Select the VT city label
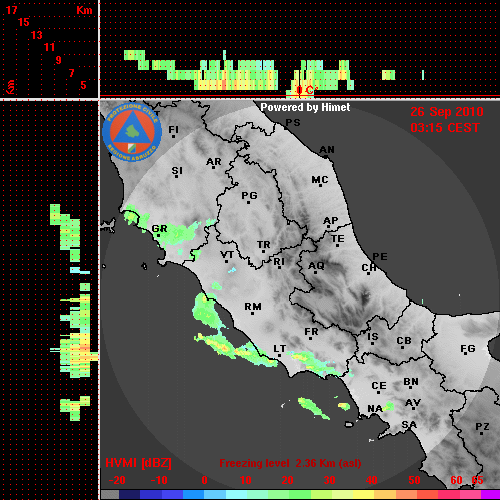Viewport: 500px width, 500px height. coord(227,255)
